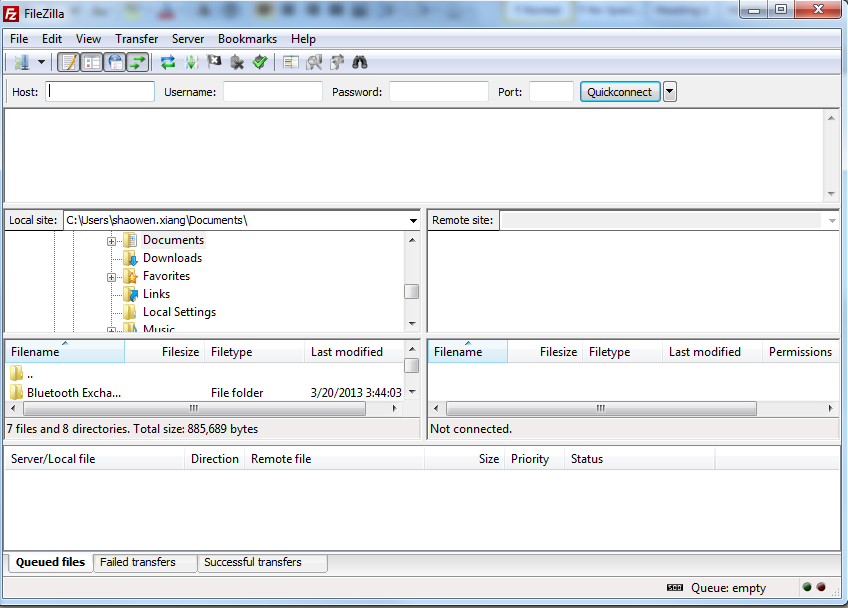Cancel current operation flag icon
Image resolution: width=848 pixels, height=608 pixels.
tap(214, 63)
